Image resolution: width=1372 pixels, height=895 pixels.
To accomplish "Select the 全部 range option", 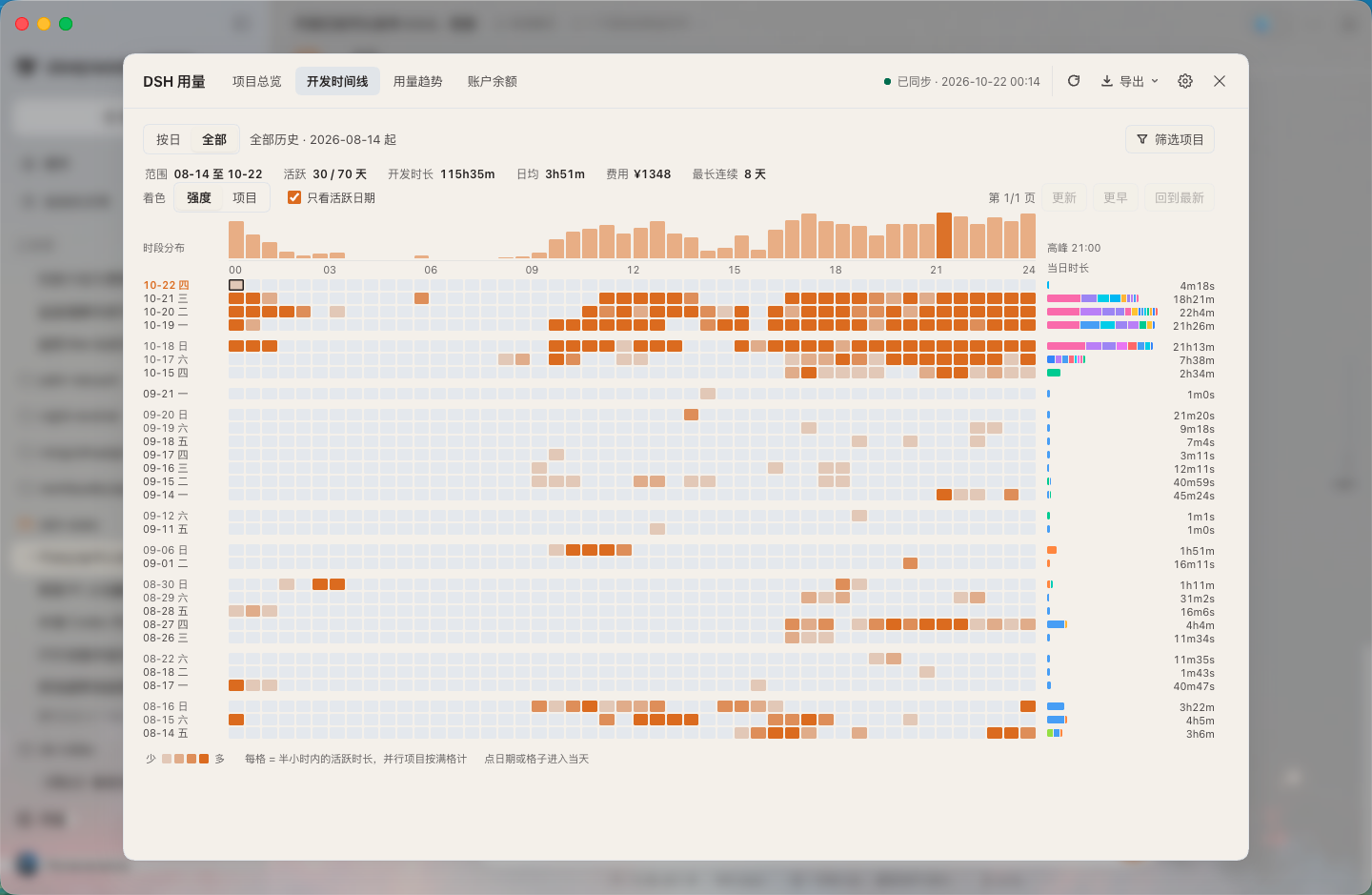I will pos(214,139).
